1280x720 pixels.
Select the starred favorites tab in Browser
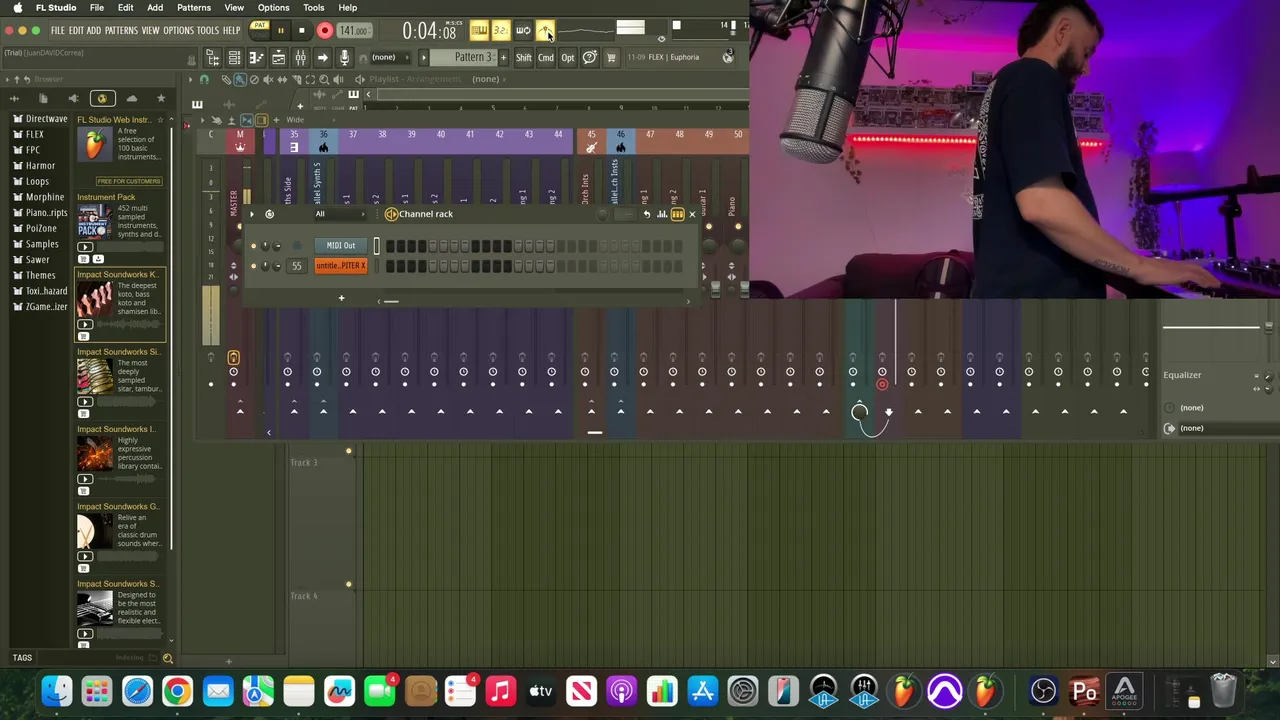[161, 98]
